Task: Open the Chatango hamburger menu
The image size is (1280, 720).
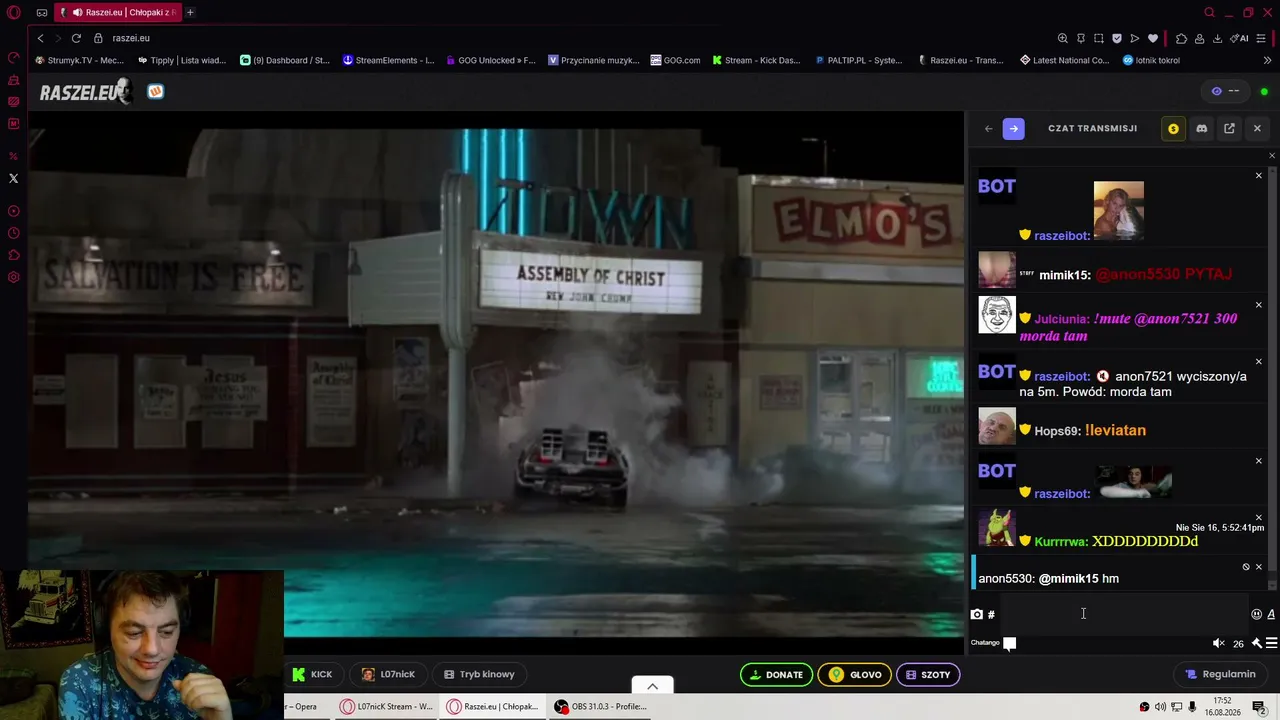Action: tap(1271, 643)
